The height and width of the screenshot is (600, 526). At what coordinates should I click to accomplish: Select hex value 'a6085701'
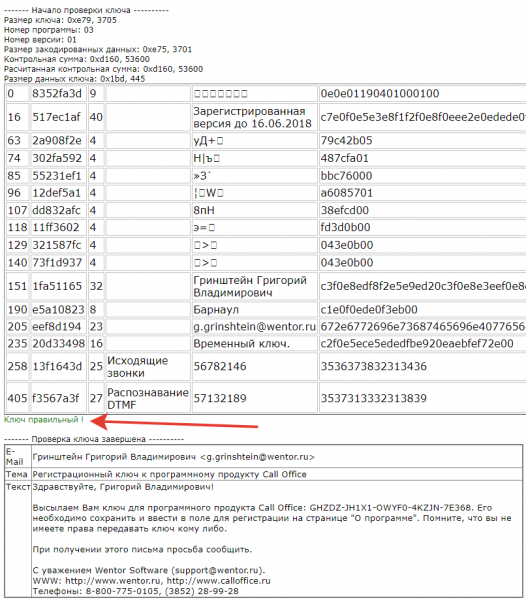(x=347, y=193)
